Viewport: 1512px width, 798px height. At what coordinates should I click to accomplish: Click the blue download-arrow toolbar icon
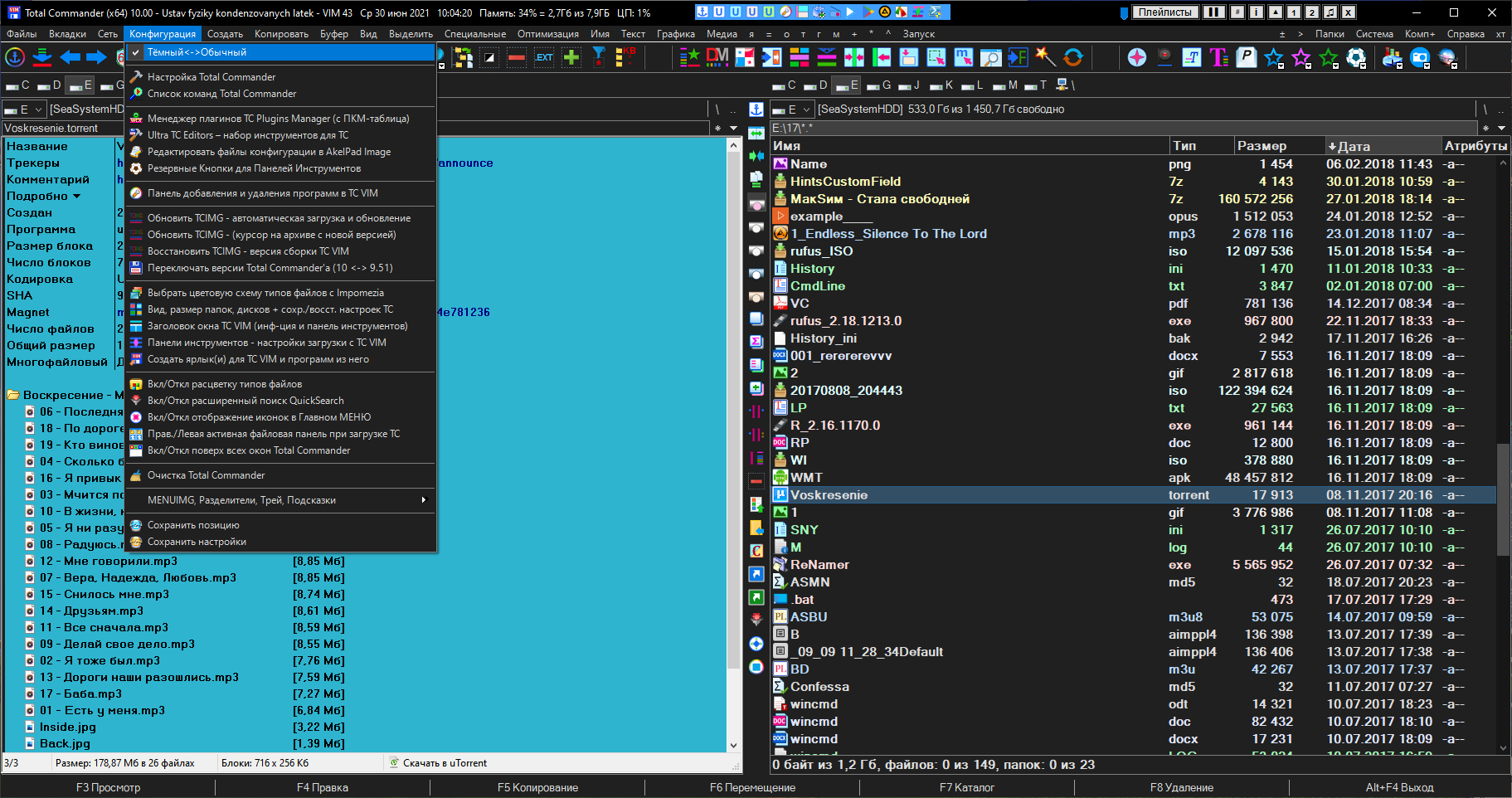[x=42, y=57]
